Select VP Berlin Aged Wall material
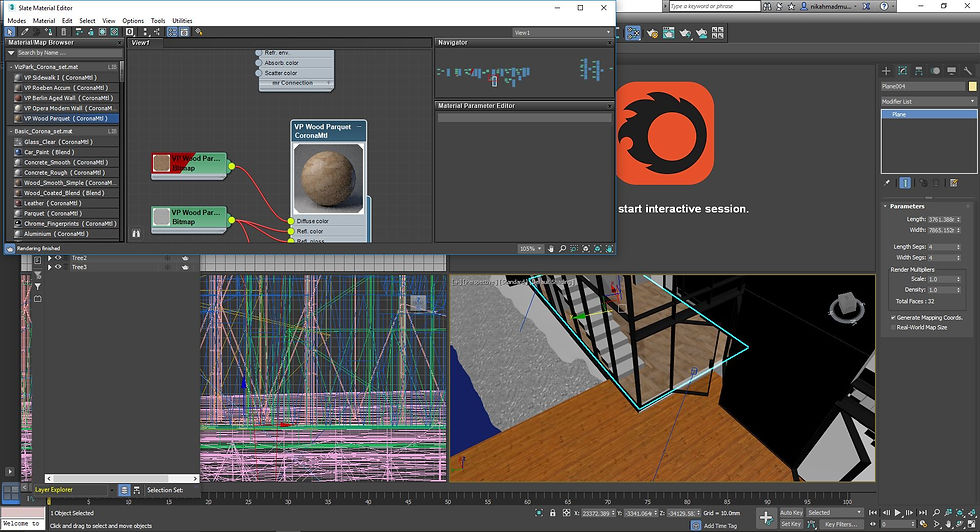The width and height of the screenshot is (980, 532). coord(66,98)
